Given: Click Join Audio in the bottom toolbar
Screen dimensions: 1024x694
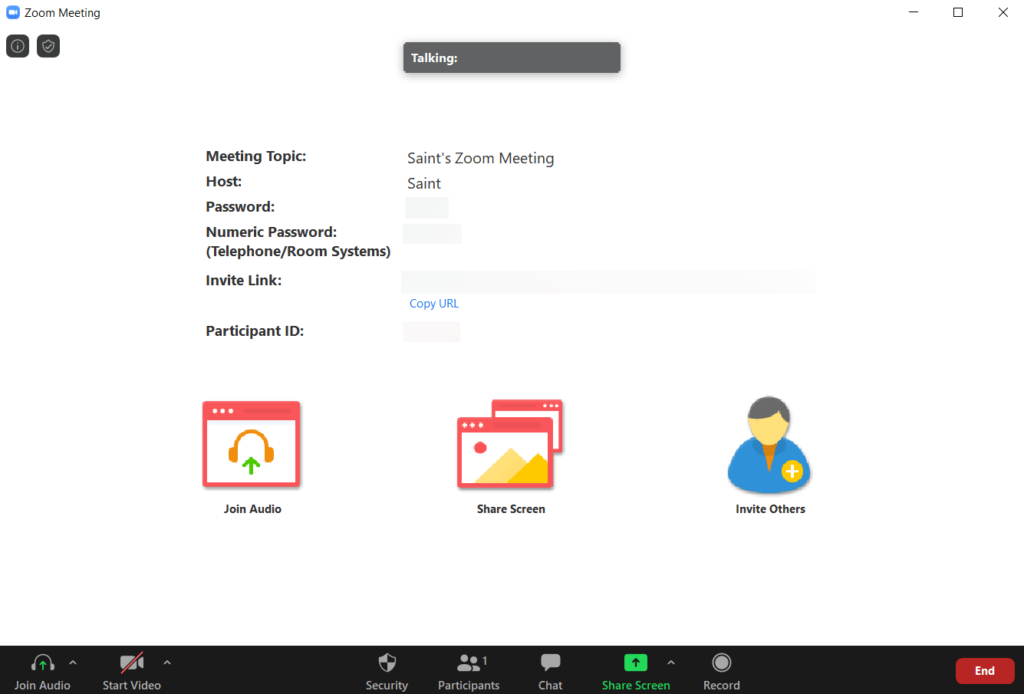Looking at the screenshot, I should [x=42, y=670].
